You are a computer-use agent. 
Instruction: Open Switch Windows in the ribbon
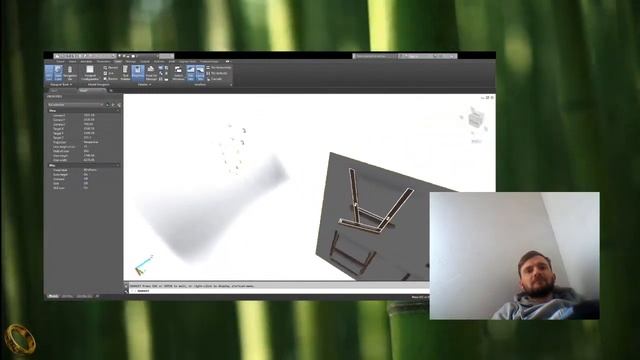click(178, 73)
